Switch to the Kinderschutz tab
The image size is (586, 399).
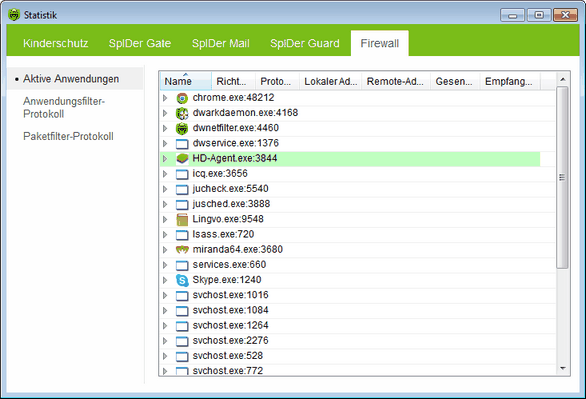point(56,43)
